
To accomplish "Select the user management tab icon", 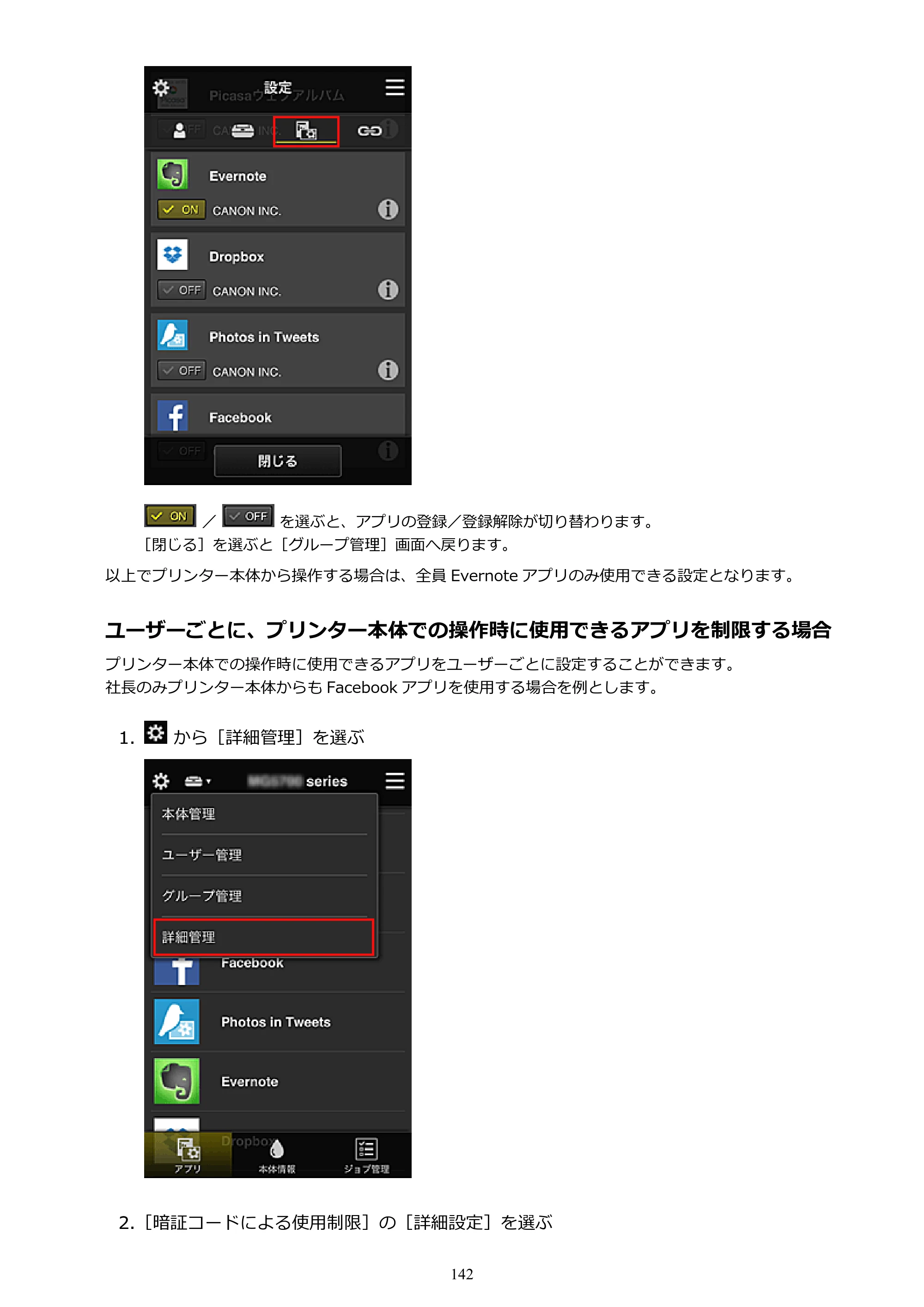I will (179, 131).
